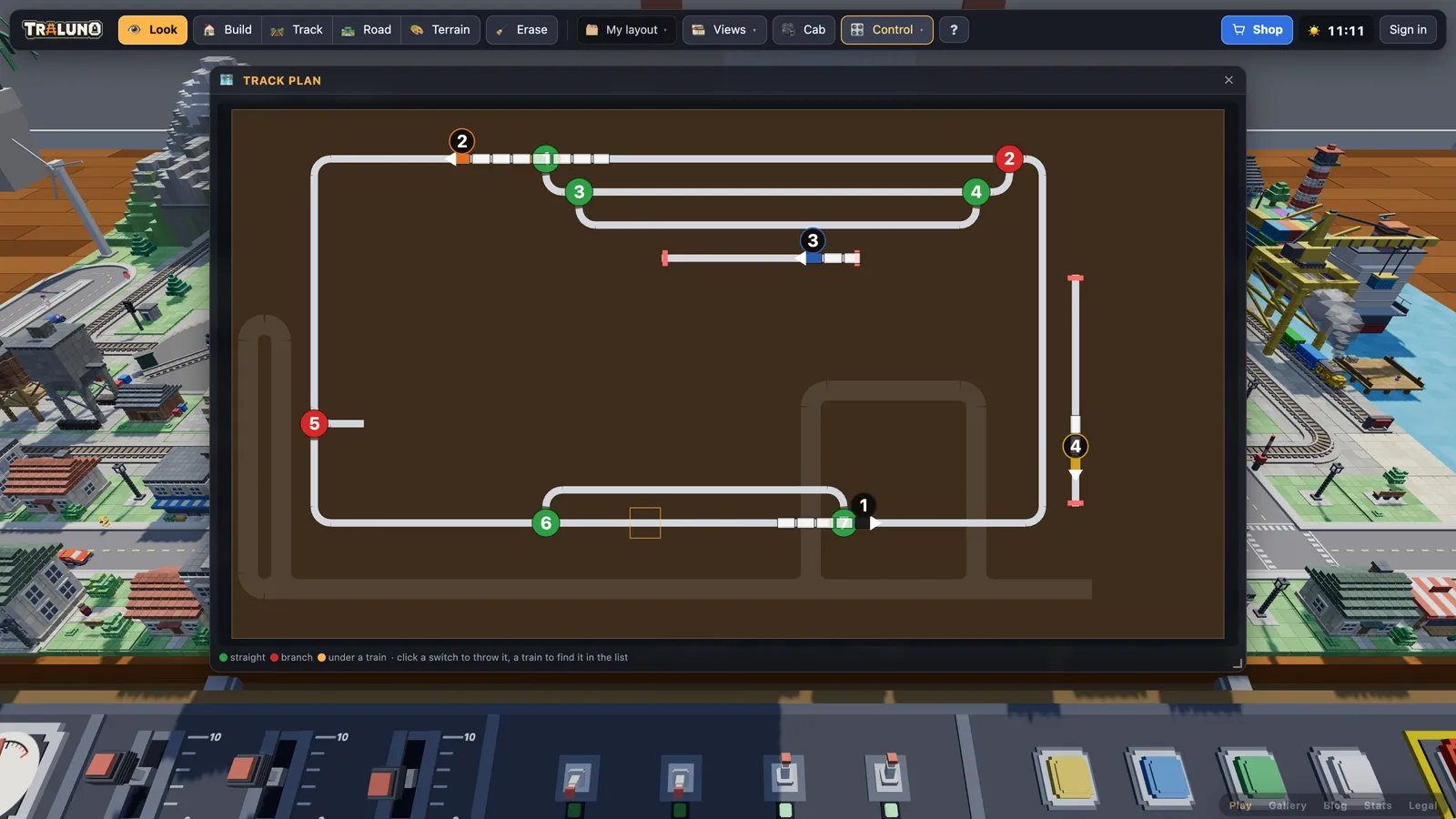Flip the leftmost console toggle switch
Screen dimensions: 1456x819
pos(576,779)
